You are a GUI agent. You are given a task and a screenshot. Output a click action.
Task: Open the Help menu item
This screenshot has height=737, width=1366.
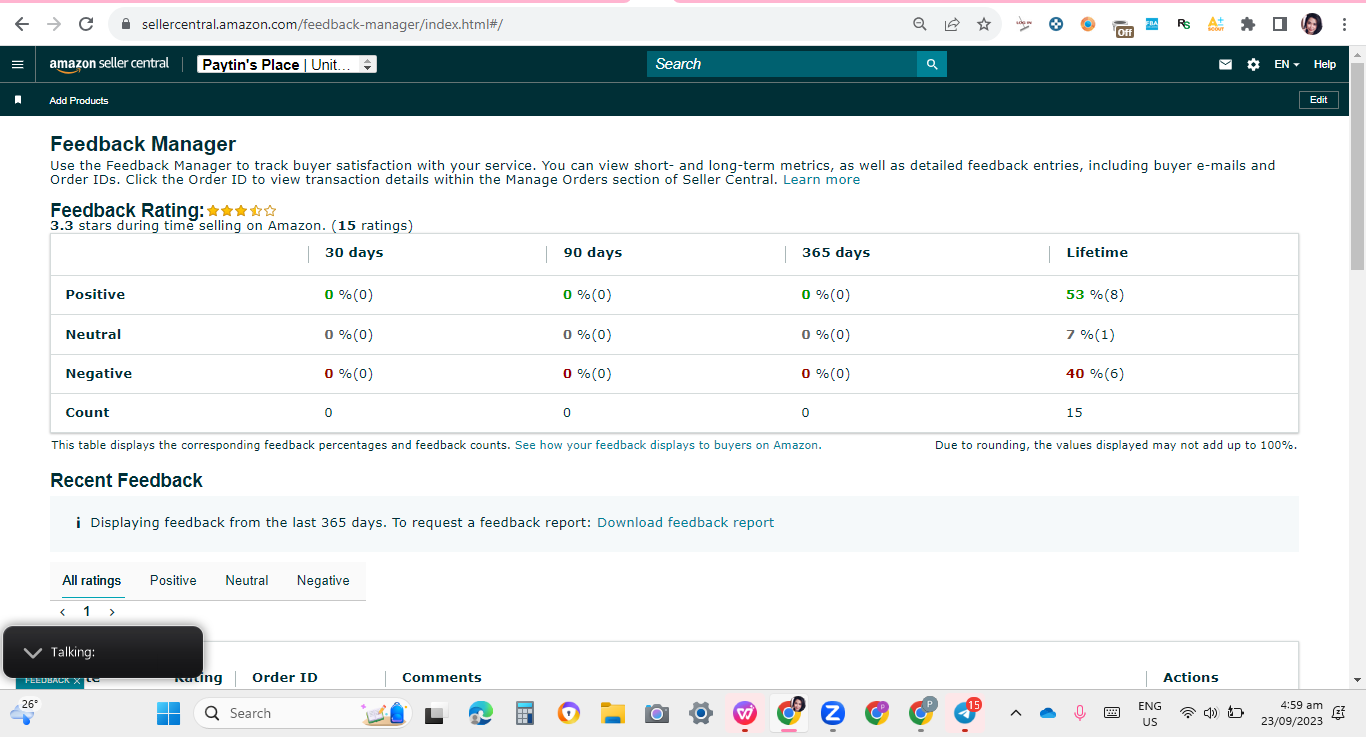pos(1325,64)
